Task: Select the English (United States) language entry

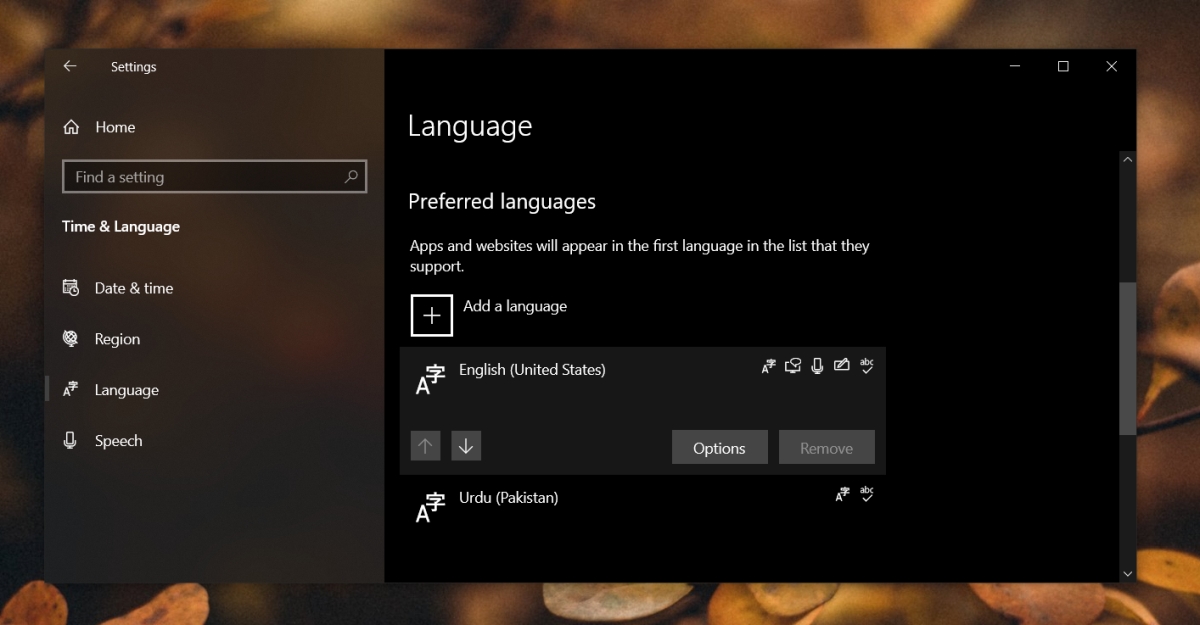Action: tap(643, 411)
